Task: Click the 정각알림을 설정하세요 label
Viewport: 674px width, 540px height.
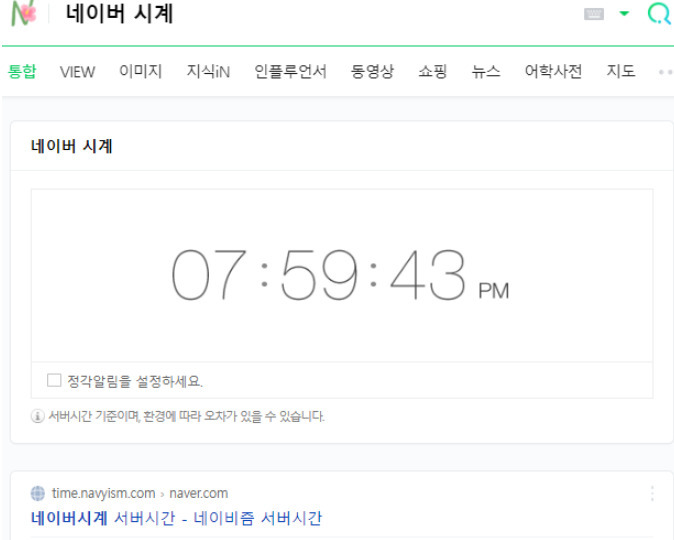Action: (x=135, y=381)
